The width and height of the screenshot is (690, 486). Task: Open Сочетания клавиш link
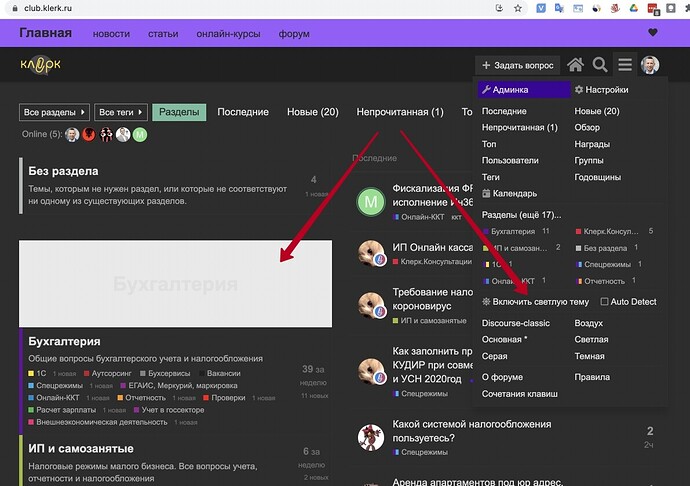coord(520,394)
